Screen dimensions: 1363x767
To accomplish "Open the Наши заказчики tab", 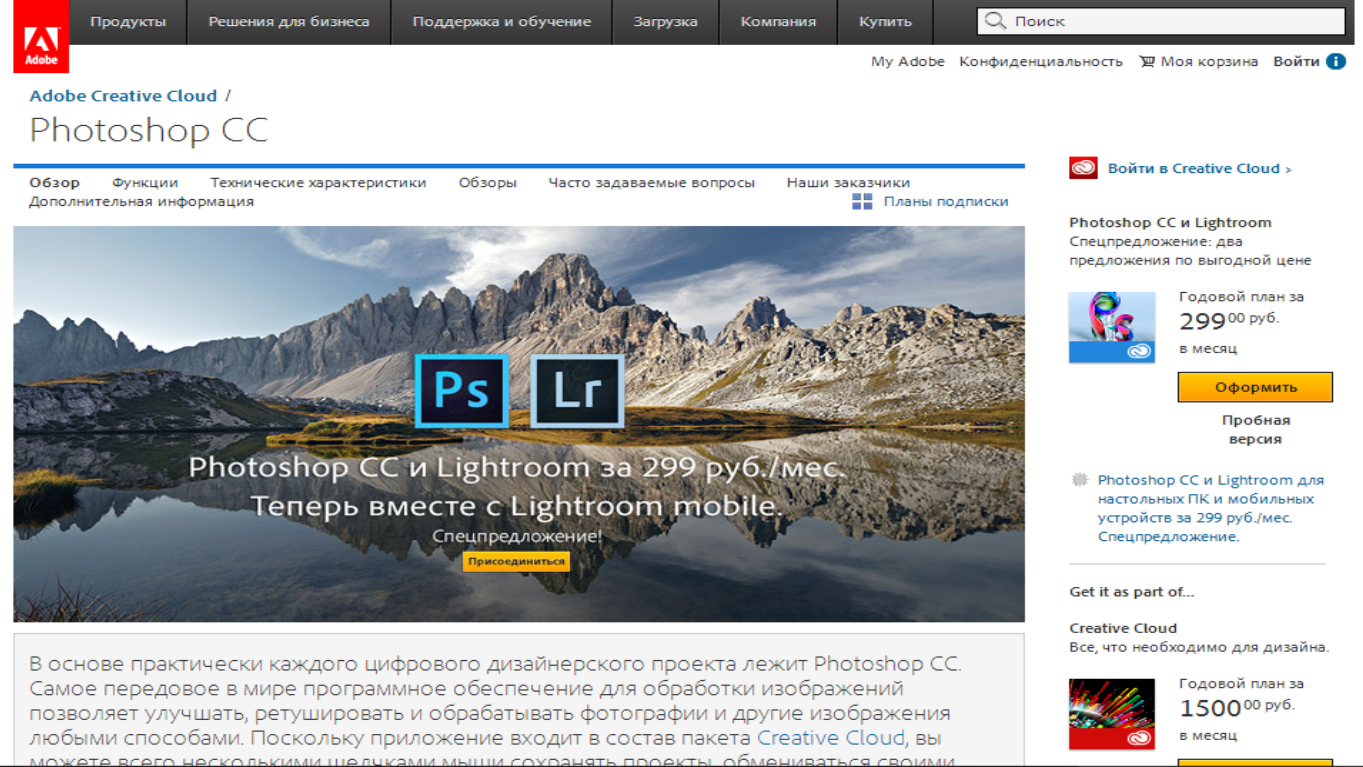I will (x=848, y=183).
